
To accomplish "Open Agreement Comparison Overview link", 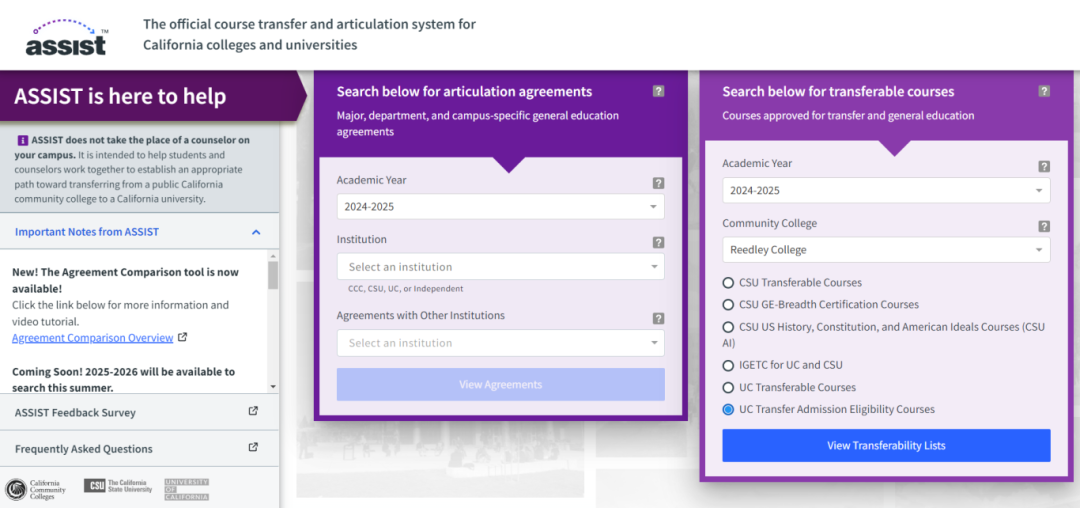I will click(x=92, y=337).
